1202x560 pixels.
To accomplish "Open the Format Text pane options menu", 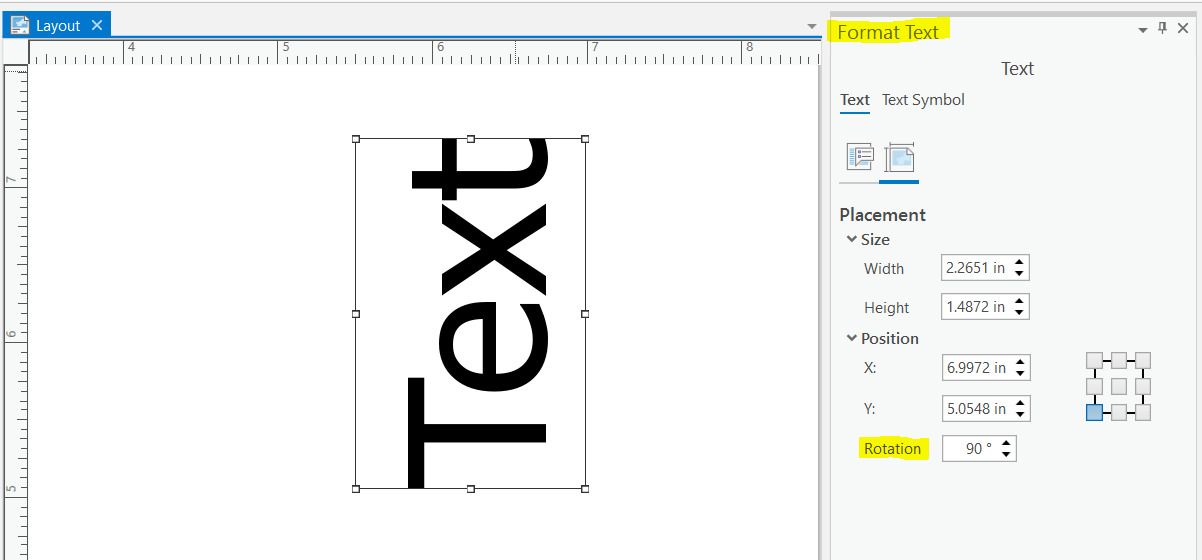I will [1143, 30].
